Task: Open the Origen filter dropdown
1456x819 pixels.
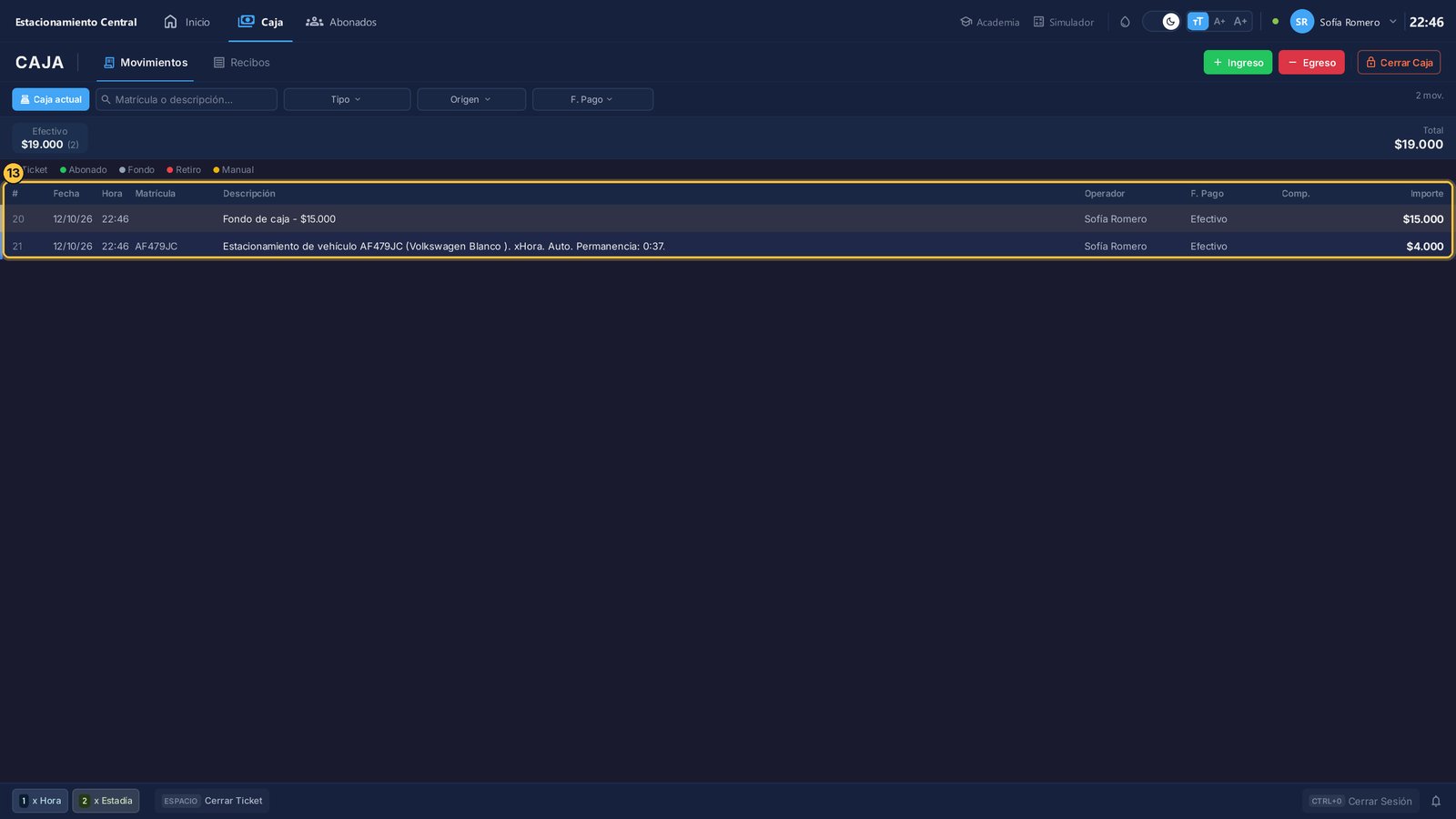Action: coord(471,99)
